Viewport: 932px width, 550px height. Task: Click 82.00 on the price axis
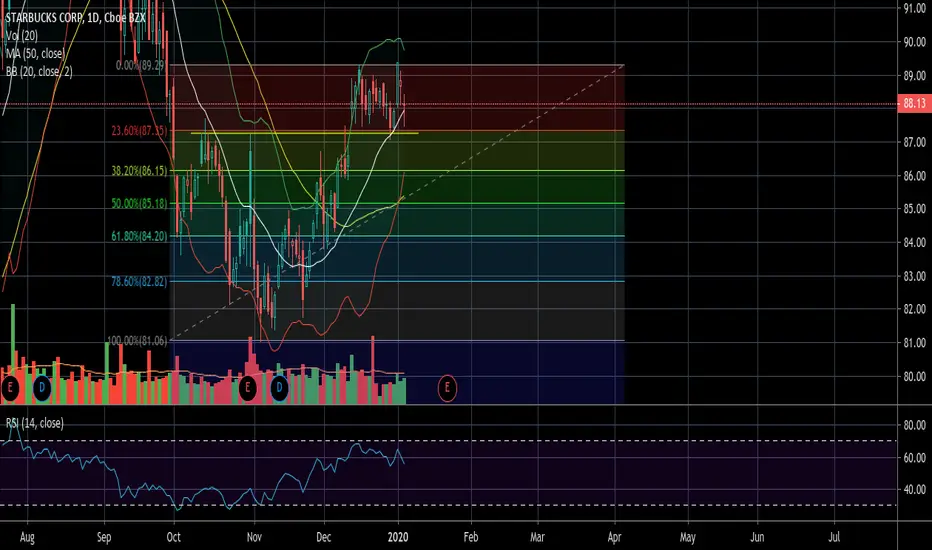tap(914, 309)
